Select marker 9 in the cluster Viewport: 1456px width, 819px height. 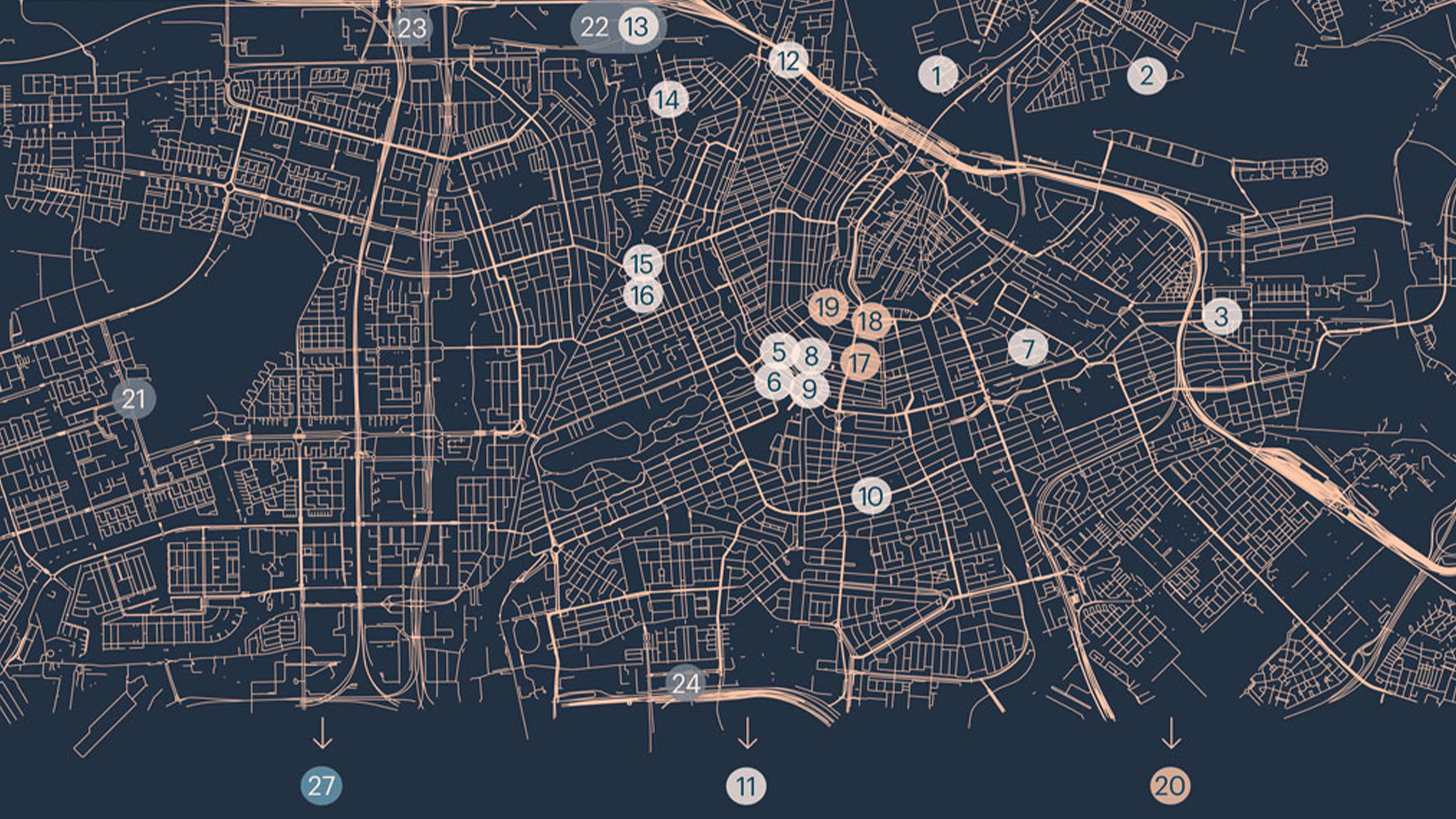(x=809, y=389)
